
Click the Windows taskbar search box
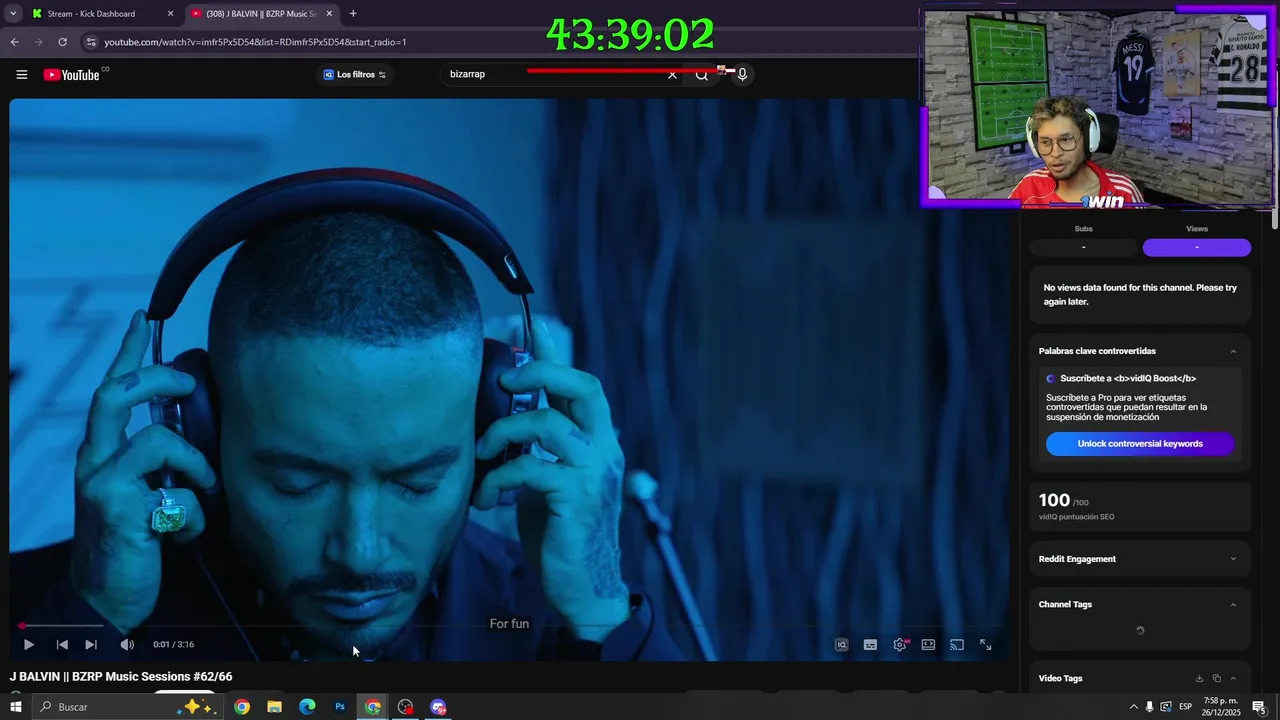(129, 707)
